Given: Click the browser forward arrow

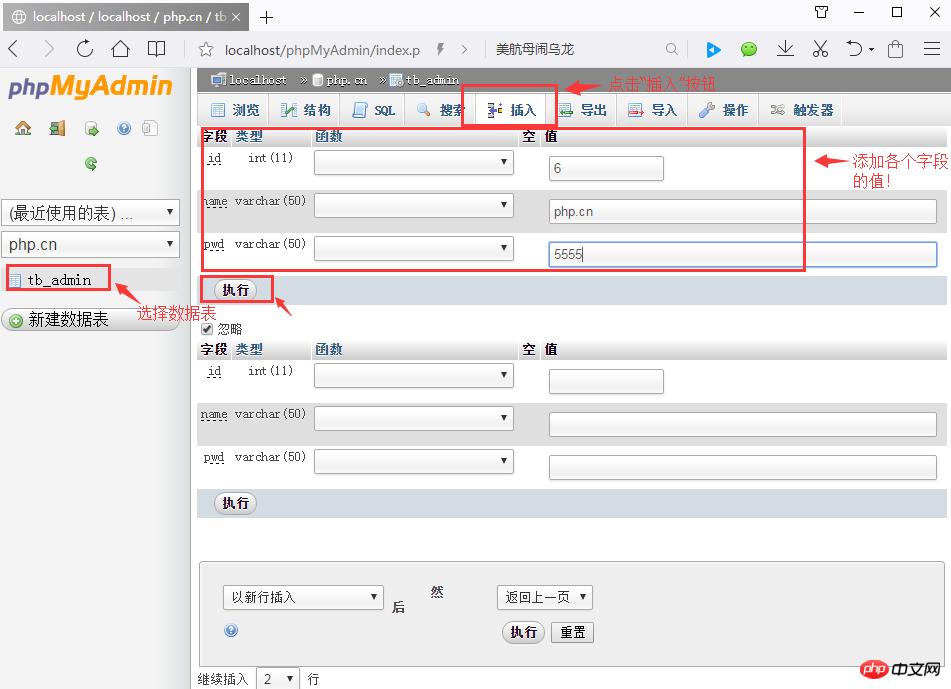Looking at the screenshot, I should point(49,49).
